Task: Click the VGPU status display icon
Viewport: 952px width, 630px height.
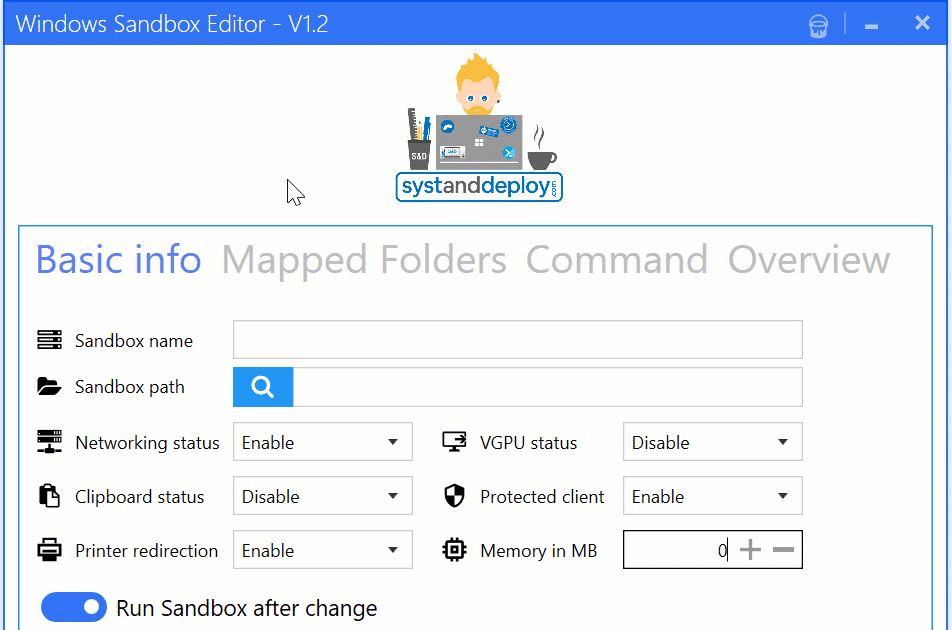Action: point(455,442)
